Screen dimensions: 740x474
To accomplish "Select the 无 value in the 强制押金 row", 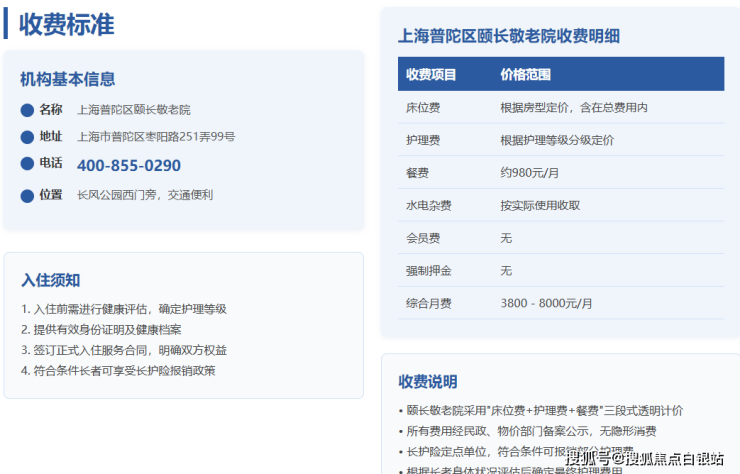I will point(506,271).
